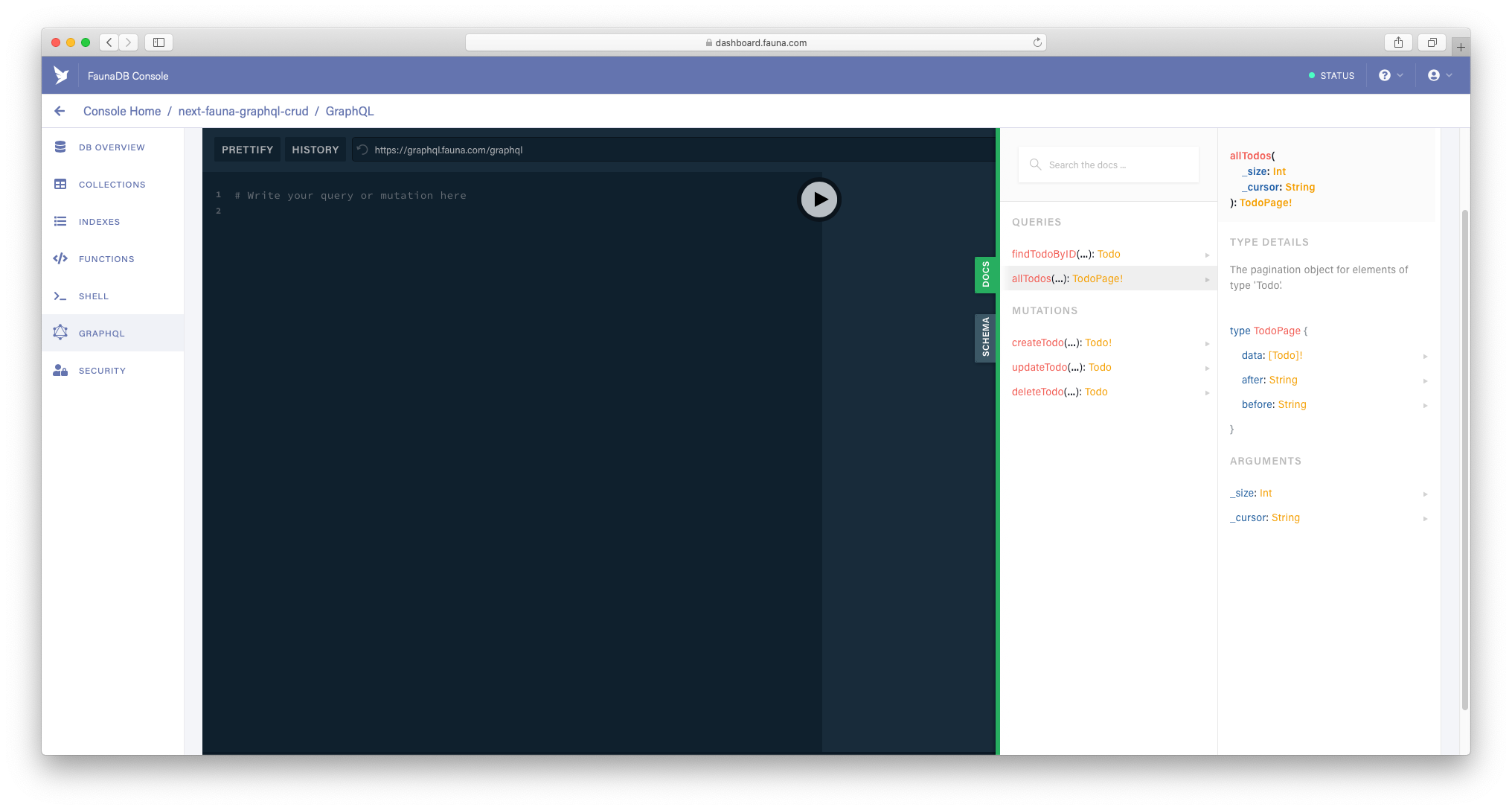Click the reload icon beside the endpoint URL
The width and height of the screenshot is (1512, 810).
coord(362,149)
